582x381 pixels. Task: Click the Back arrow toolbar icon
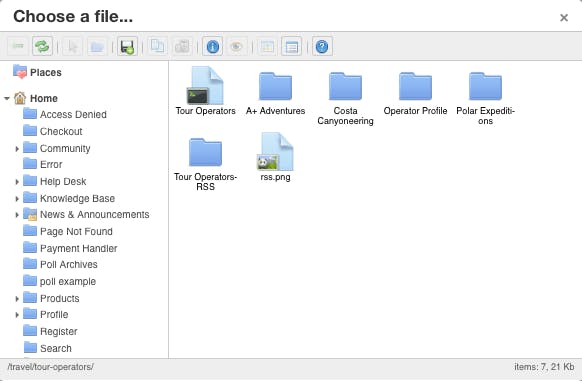coord(18,46)
